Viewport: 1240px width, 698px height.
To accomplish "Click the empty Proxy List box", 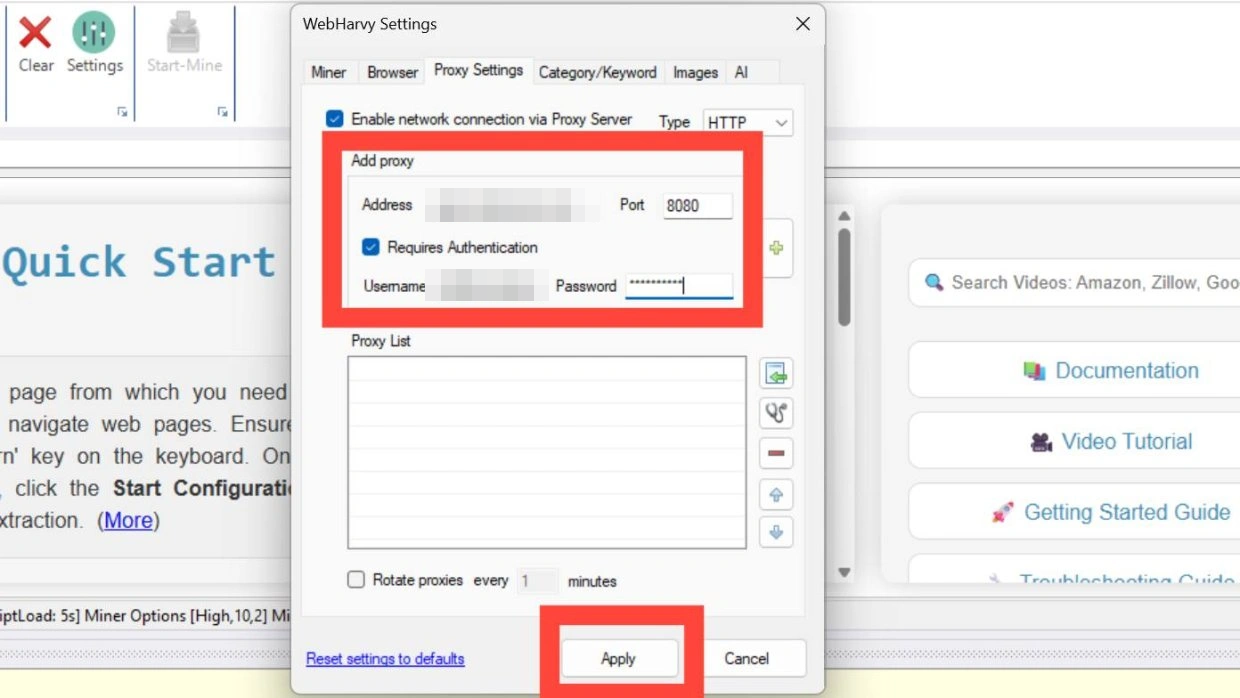I will pos(547,452).
